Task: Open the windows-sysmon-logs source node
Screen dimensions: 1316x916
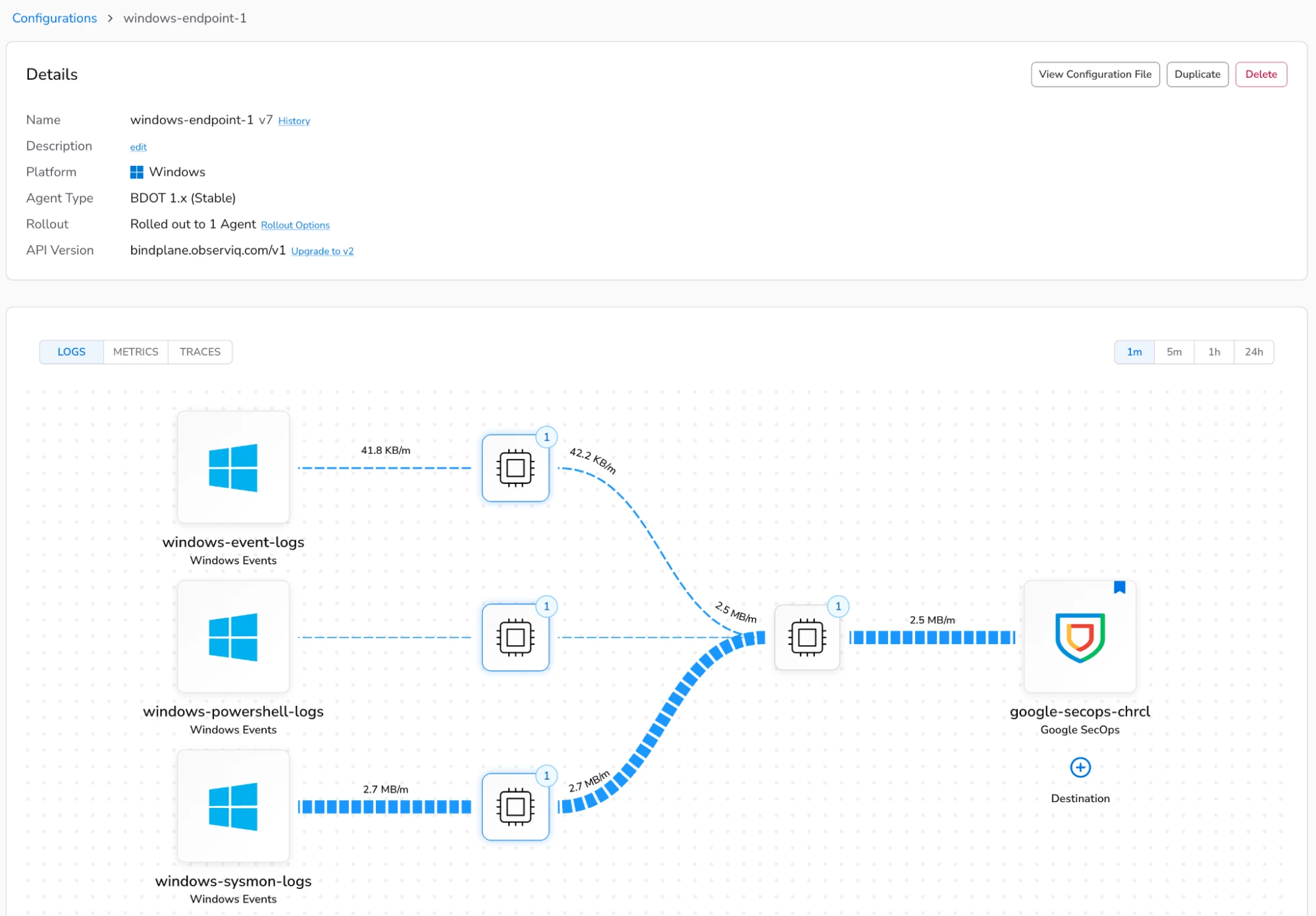Action: [x=233, y=806]
